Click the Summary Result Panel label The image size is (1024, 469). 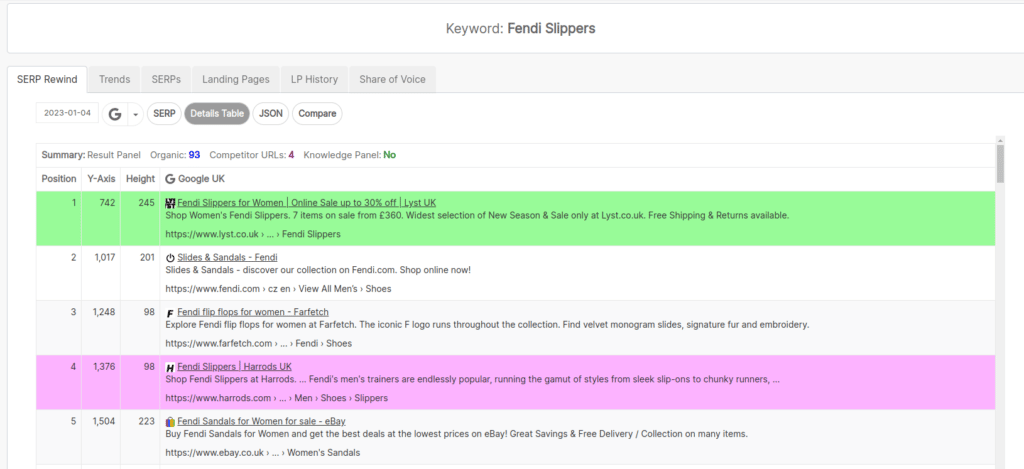click(x=91, y=155)
